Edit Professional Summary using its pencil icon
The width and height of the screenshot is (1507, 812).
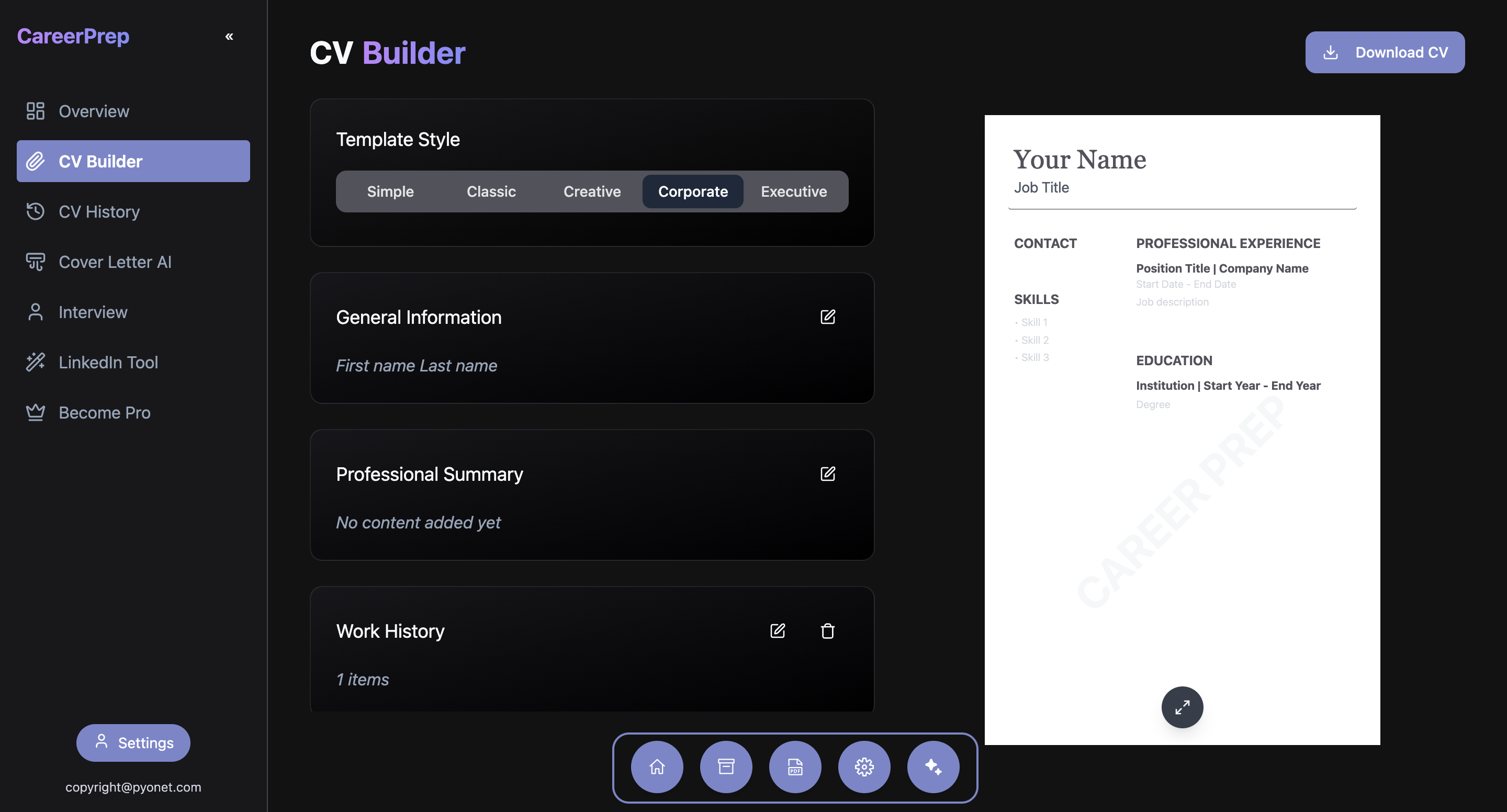828,474
